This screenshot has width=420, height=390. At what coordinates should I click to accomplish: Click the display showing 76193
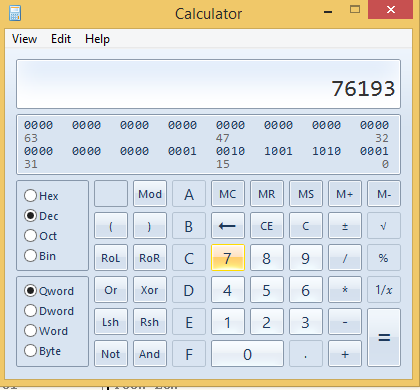tap(208, 84)
